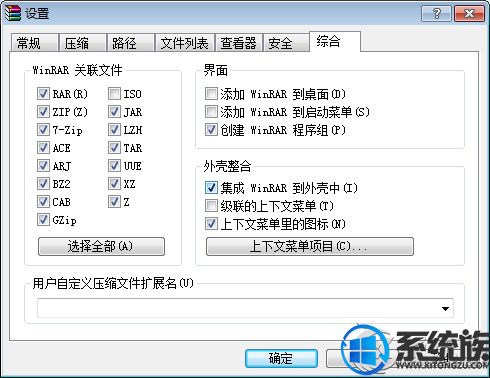Viewport: 490px width, 378px height.
Task: Uncheck the Z association checkbox
Action: pyautogui.click(x=114, y=202)
